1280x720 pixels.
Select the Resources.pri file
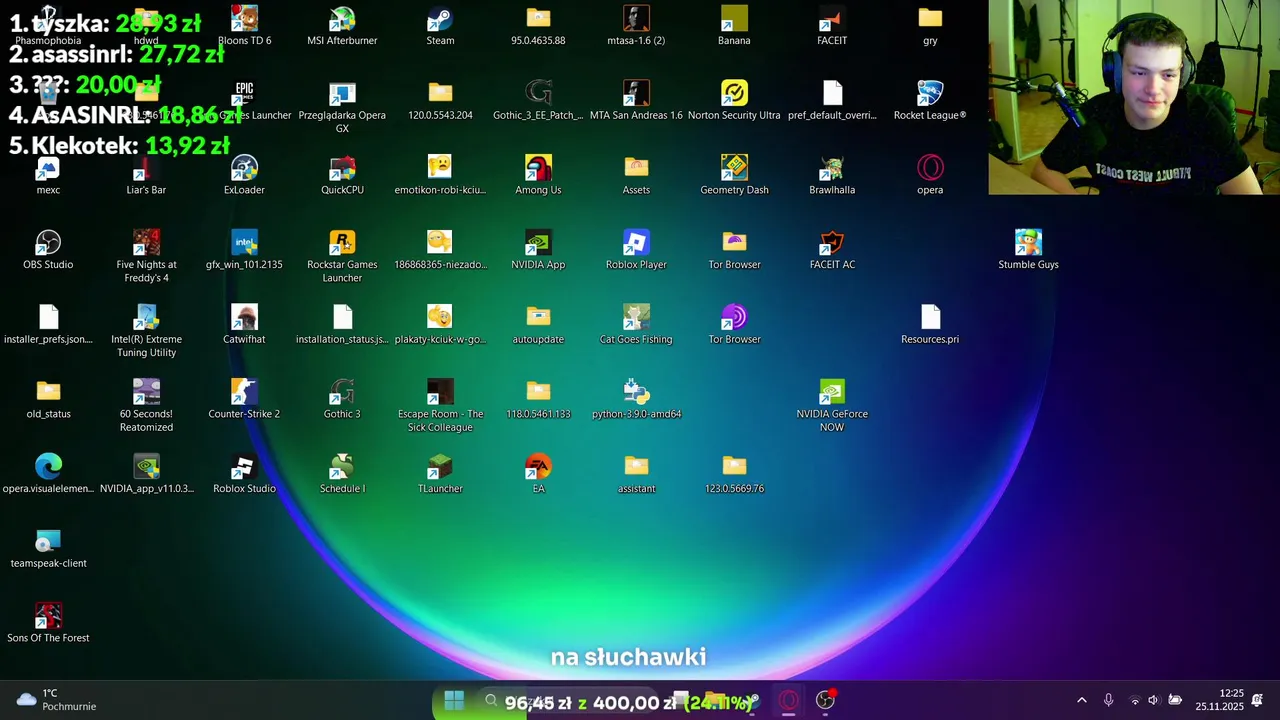[930, 325]
